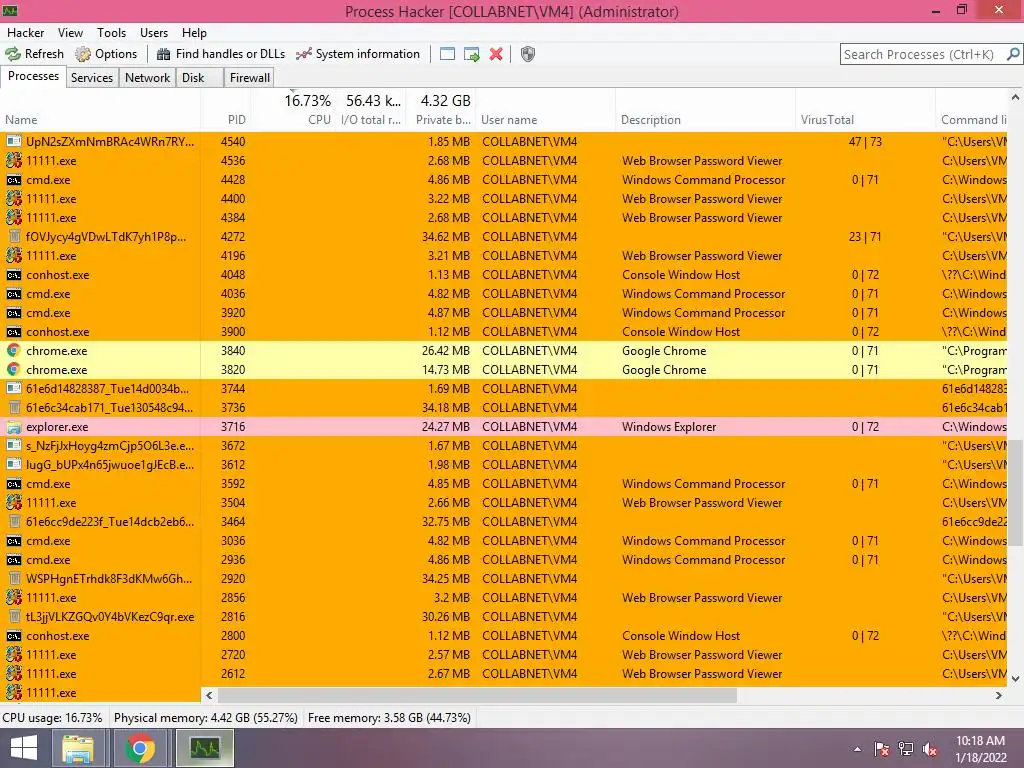Click icon of WSPHgnETrhdk8F3dKMw6Gh process
The image size is (1024, 768).
tap(14, 579)
